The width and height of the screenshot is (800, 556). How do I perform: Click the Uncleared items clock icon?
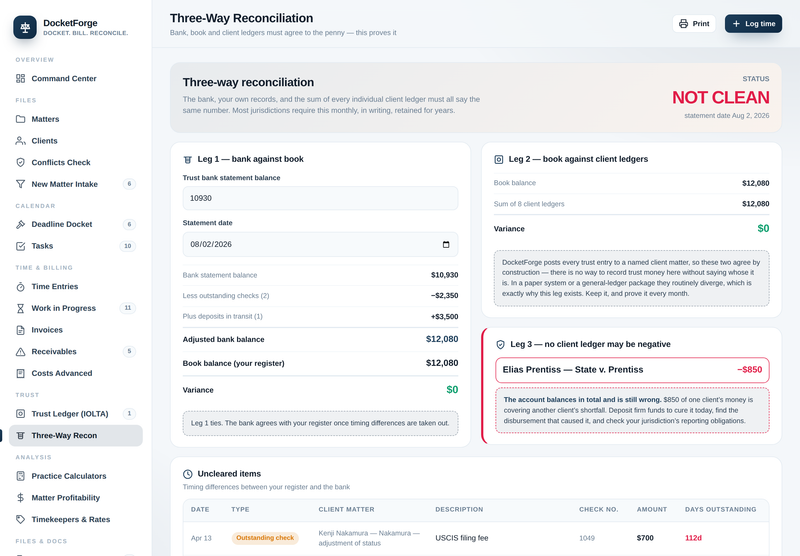coord(188,474)
